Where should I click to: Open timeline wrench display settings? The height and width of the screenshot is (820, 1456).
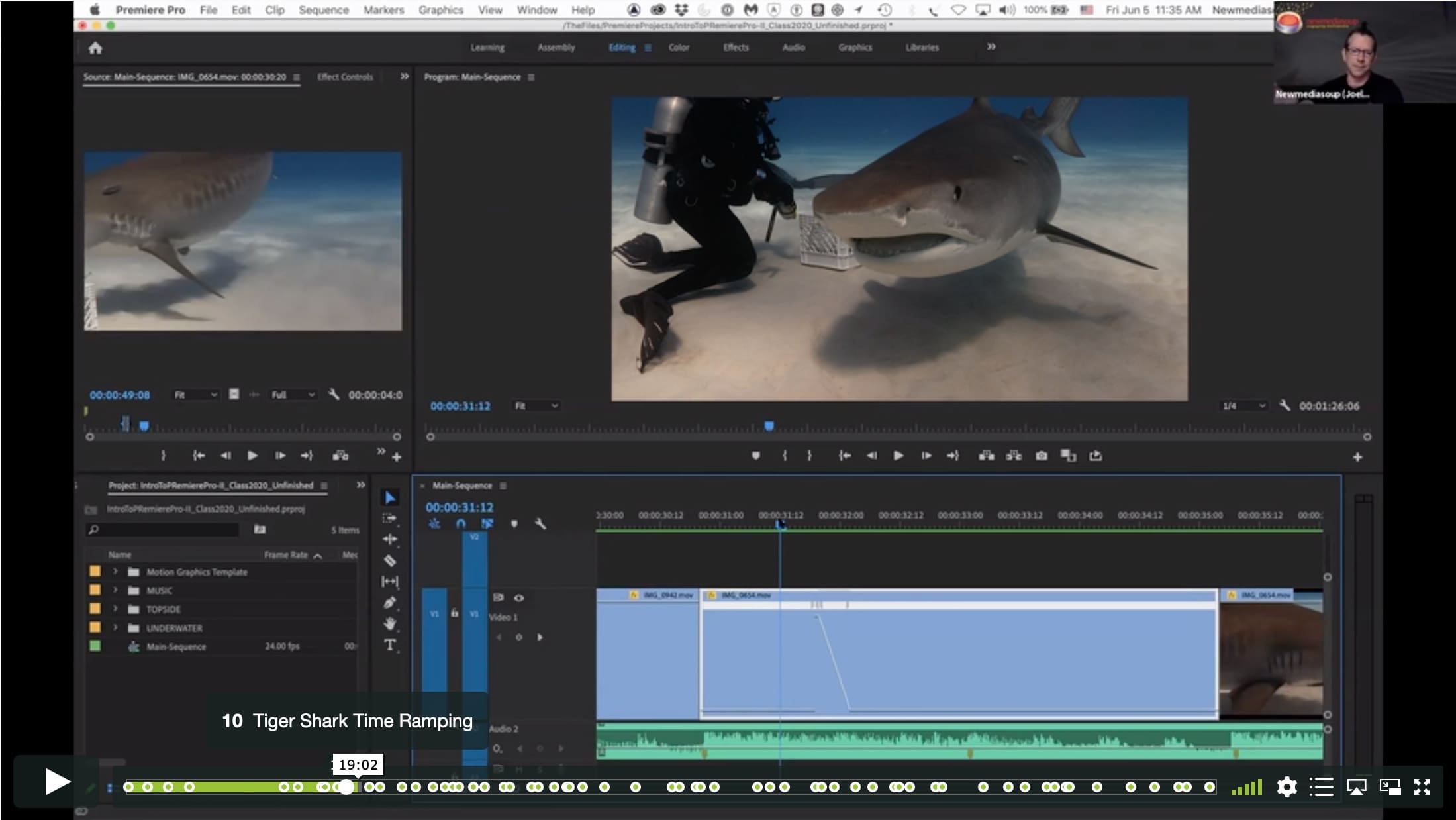pyautogui.click(x=540, y=524)
